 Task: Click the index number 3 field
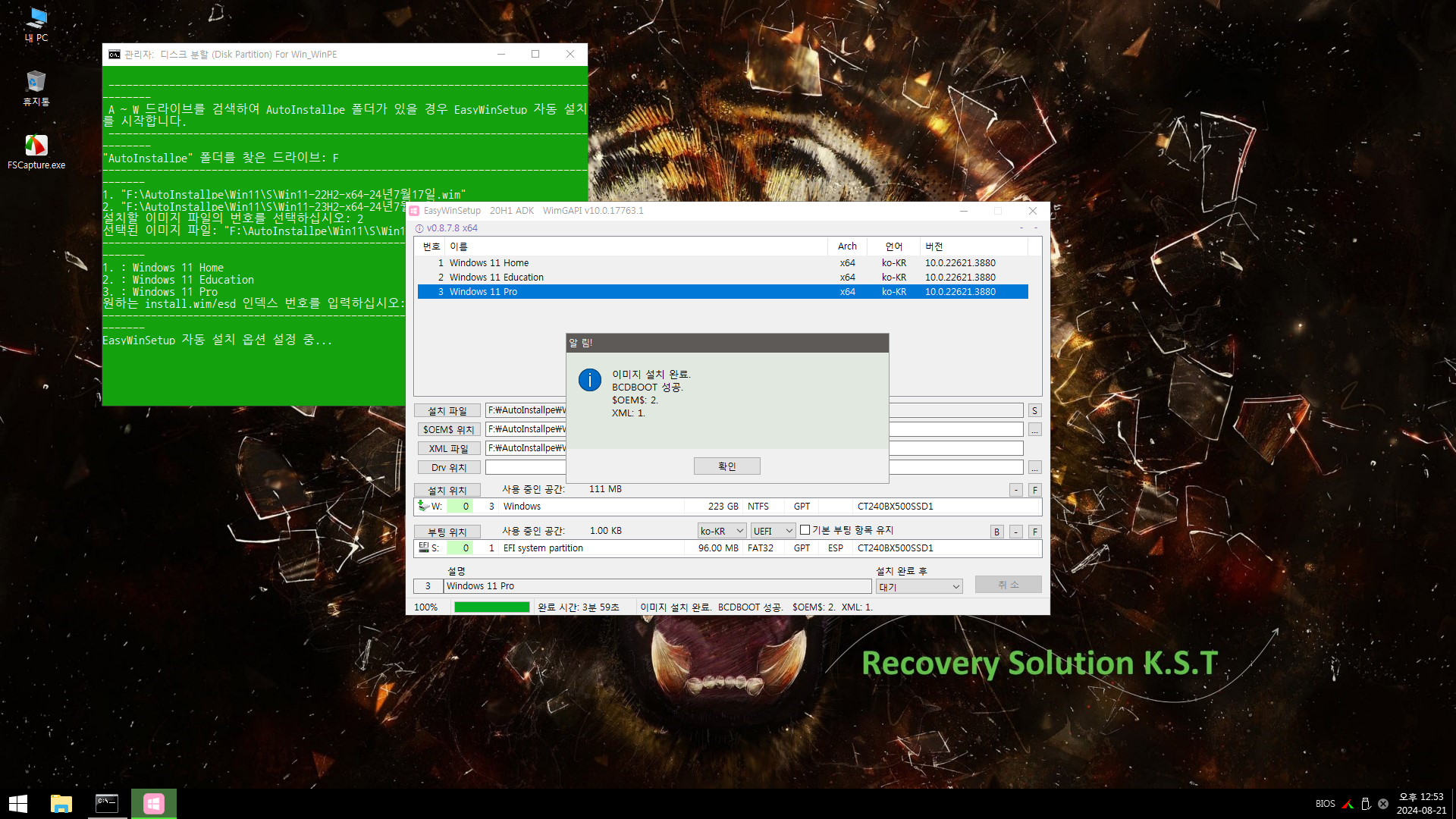point(428,586)
